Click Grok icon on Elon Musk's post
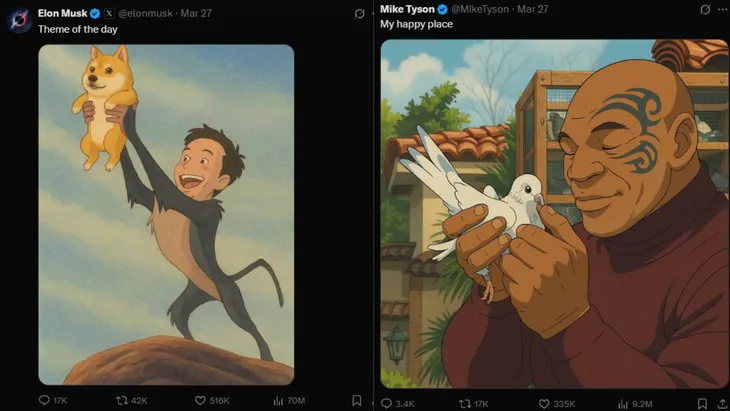730x411 pixels. coord(360,13)
